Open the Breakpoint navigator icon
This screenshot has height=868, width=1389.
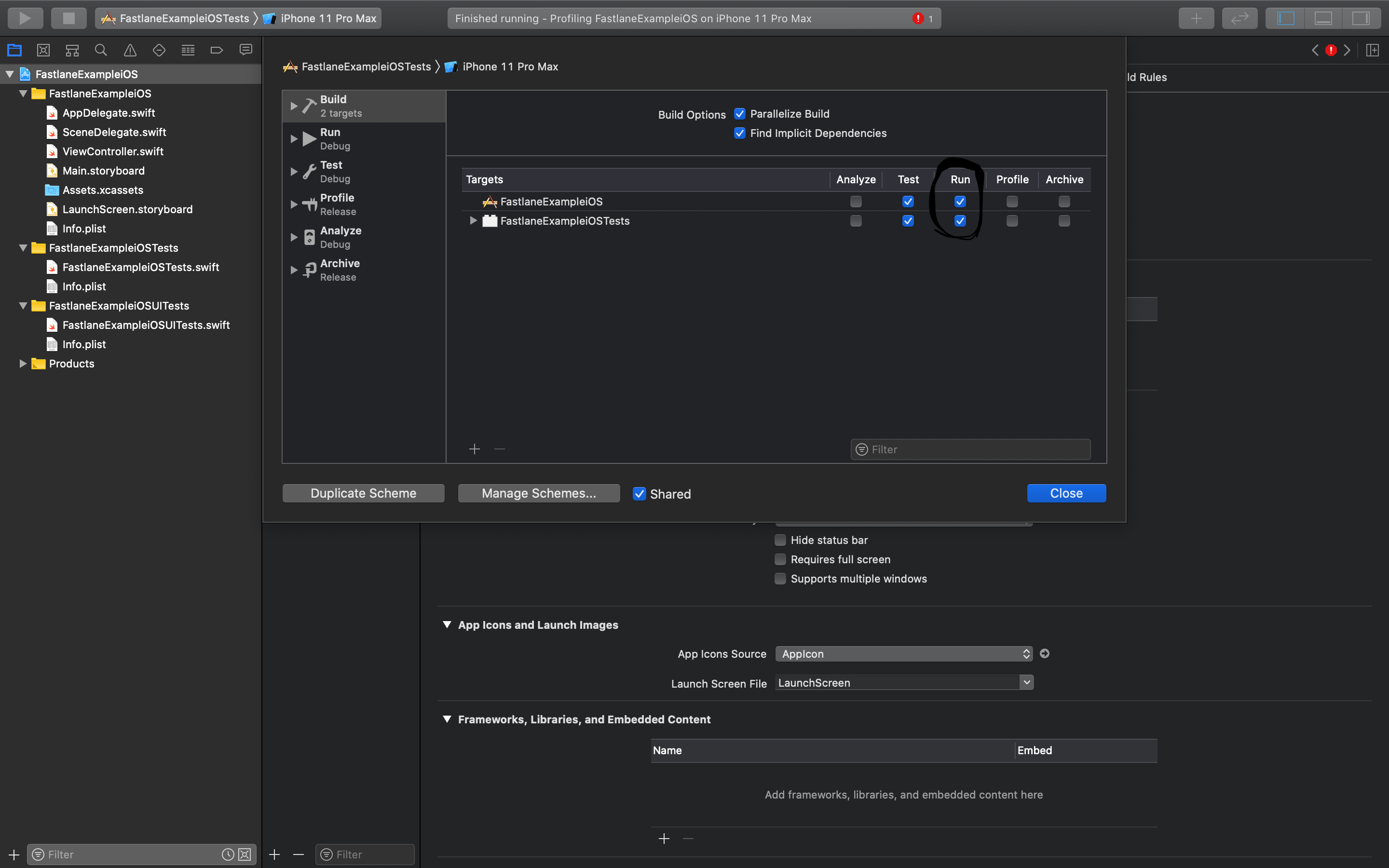click(x=217, y=51)
